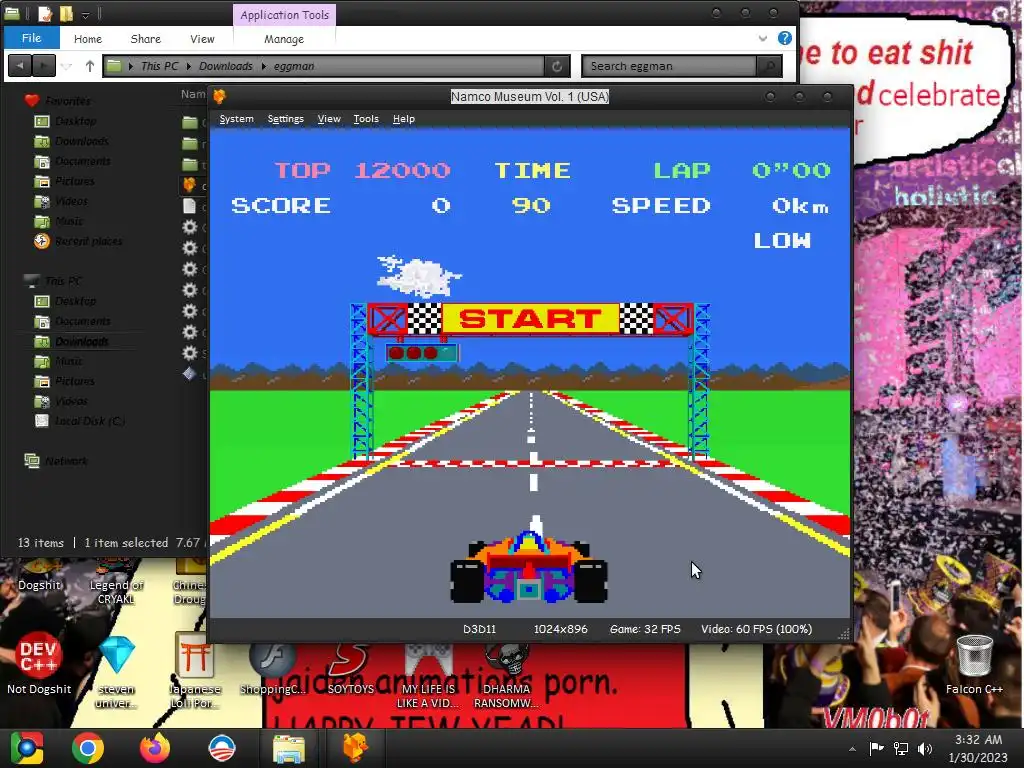Screen dimensions: 1024x768
Task: Click the Quick Access properties icon
Action: 44,14
